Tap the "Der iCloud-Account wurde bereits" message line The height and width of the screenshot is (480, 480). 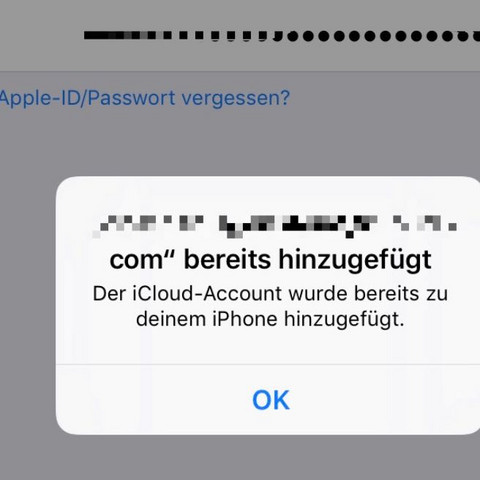tap(270, 294)
